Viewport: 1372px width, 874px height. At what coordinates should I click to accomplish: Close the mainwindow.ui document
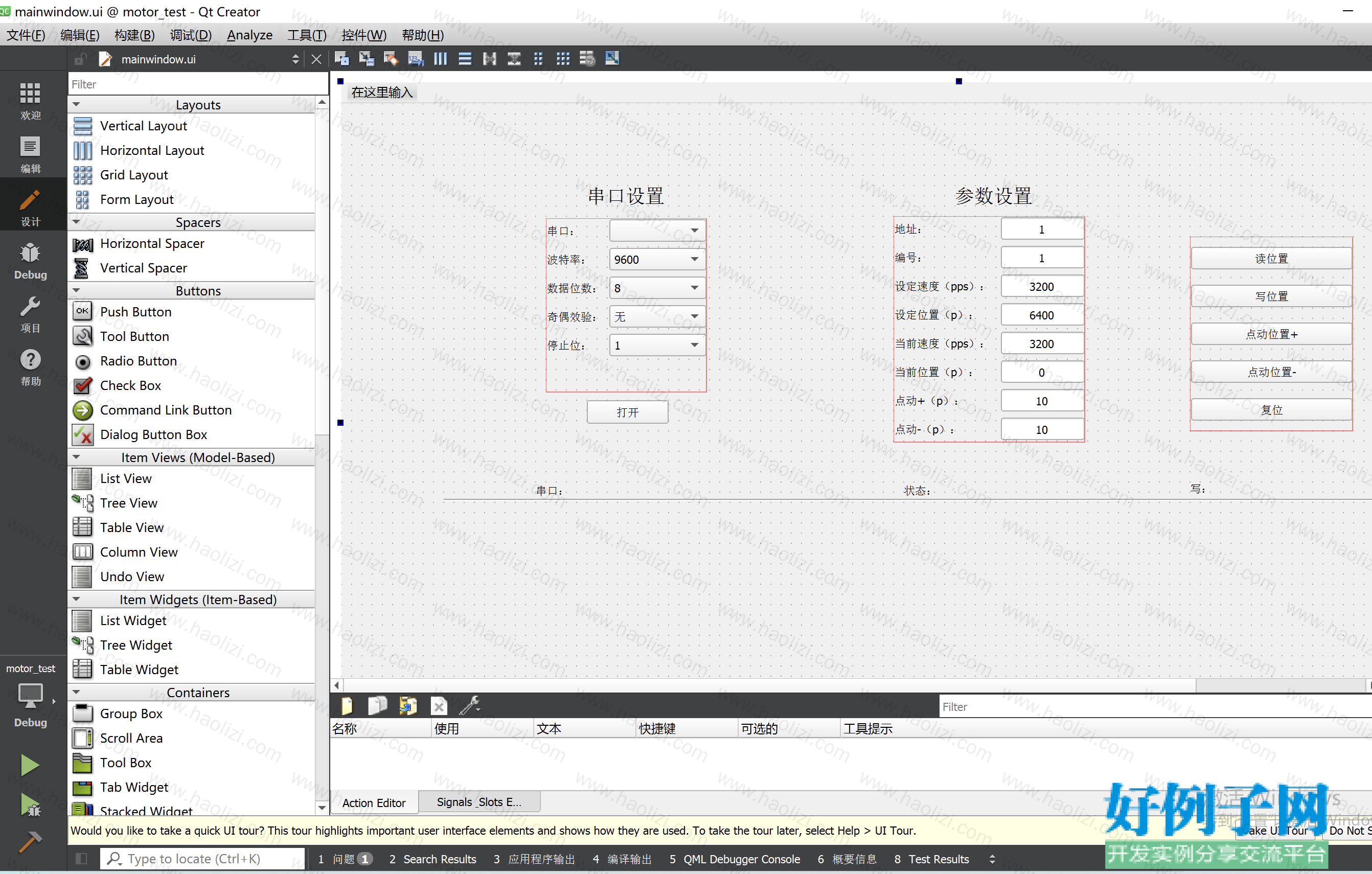point(316,59)
